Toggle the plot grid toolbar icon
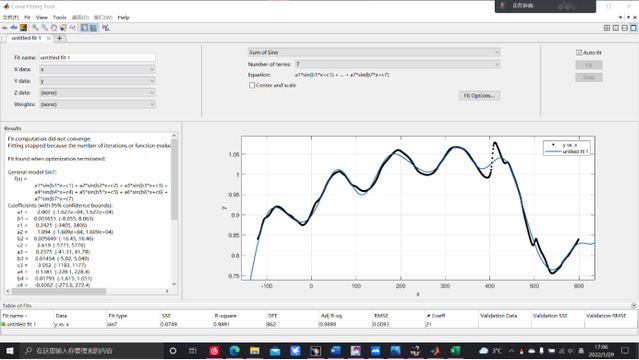639x360 pixels. tap(94, 28)
